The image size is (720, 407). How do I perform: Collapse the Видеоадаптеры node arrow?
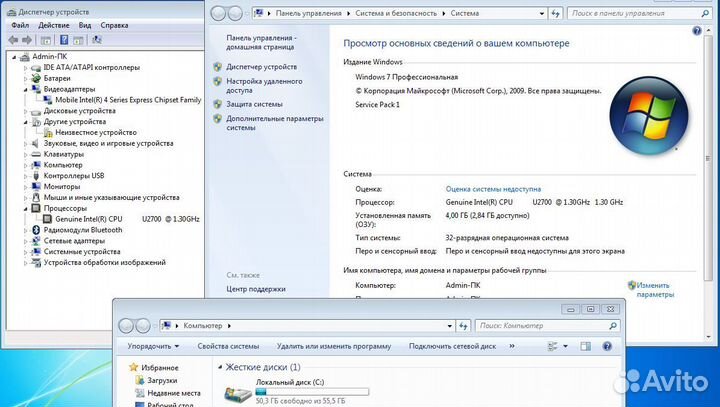click(x=26, y=90)
